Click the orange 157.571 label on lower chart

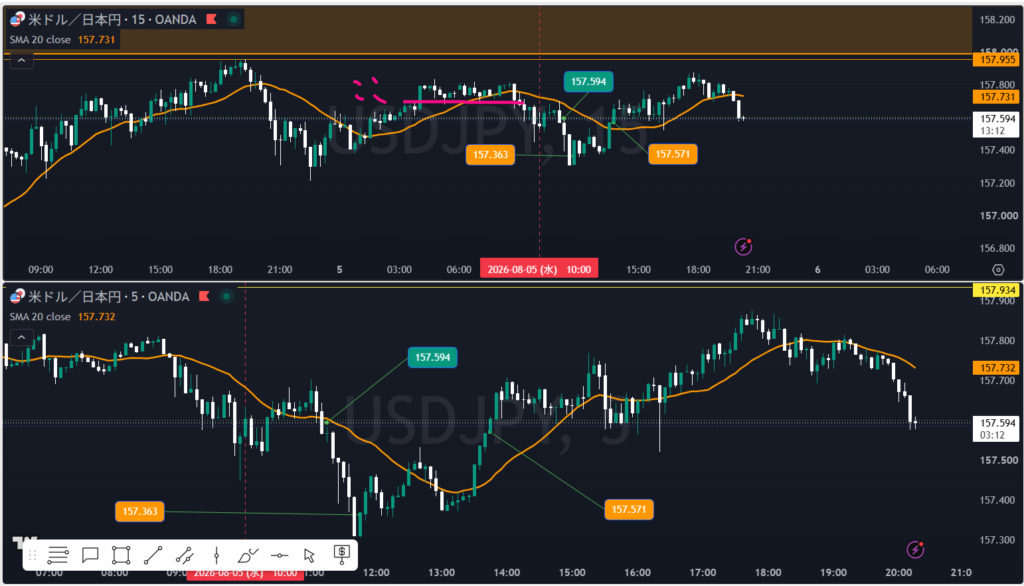tap(629, 509)
